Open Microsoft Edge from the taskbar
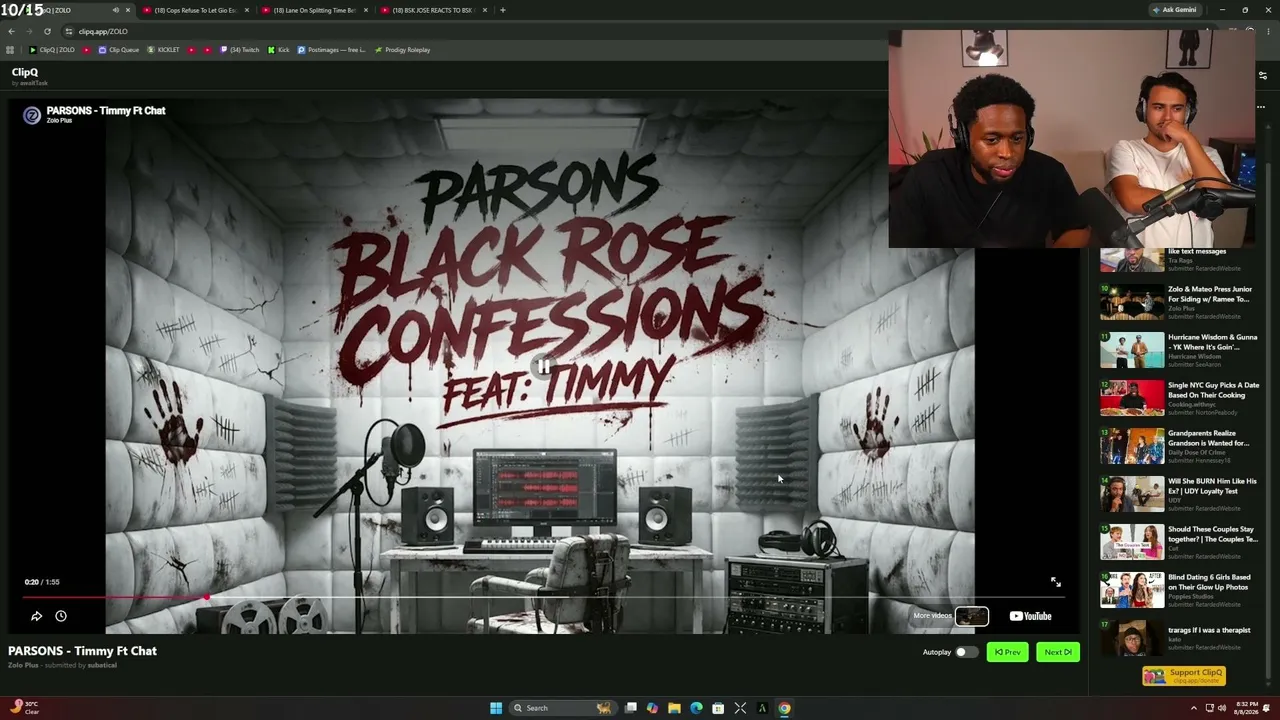 point(696,708)
